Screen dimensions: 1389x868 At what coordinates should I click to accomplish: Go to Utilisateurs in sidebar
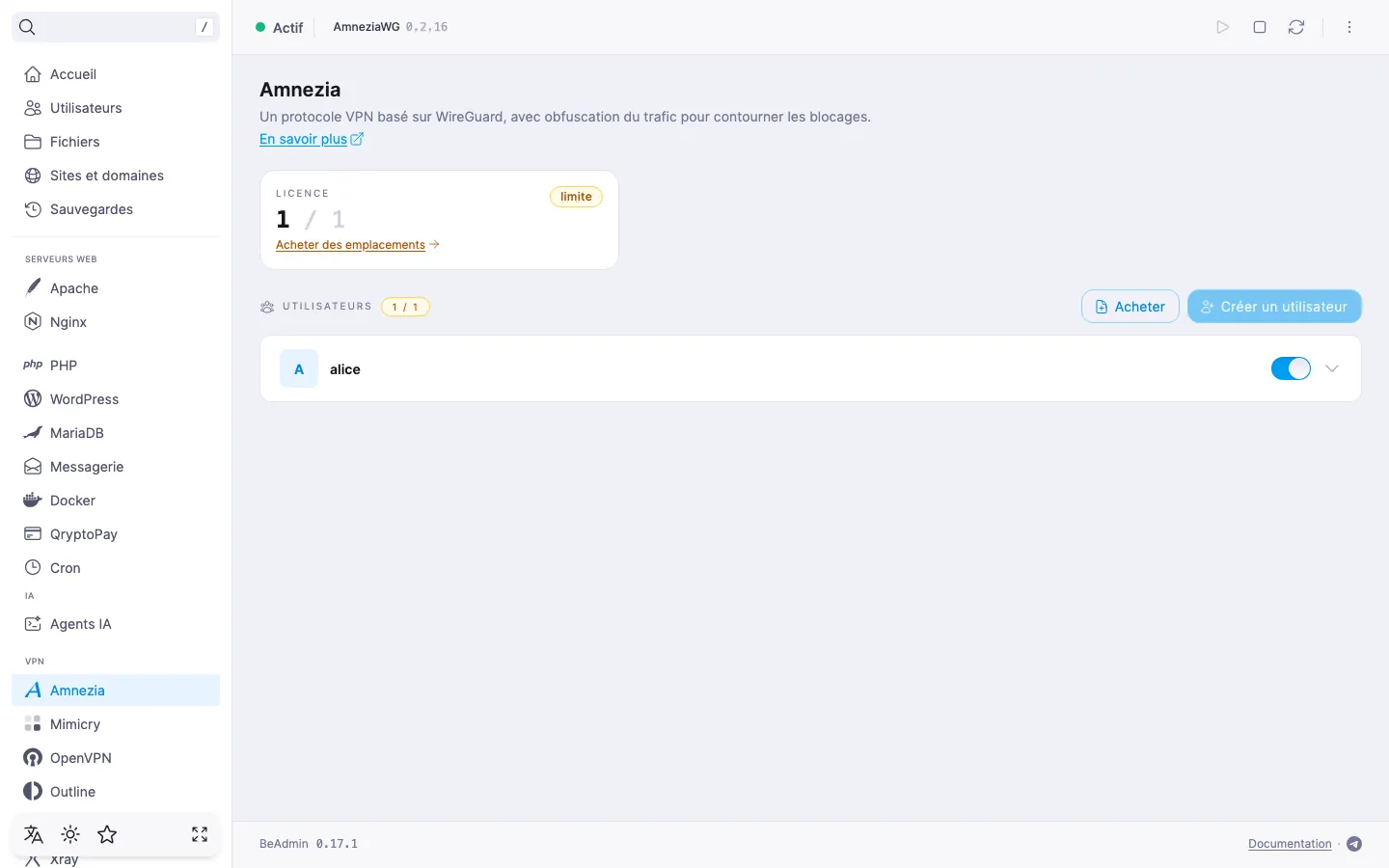pos(116,108)
